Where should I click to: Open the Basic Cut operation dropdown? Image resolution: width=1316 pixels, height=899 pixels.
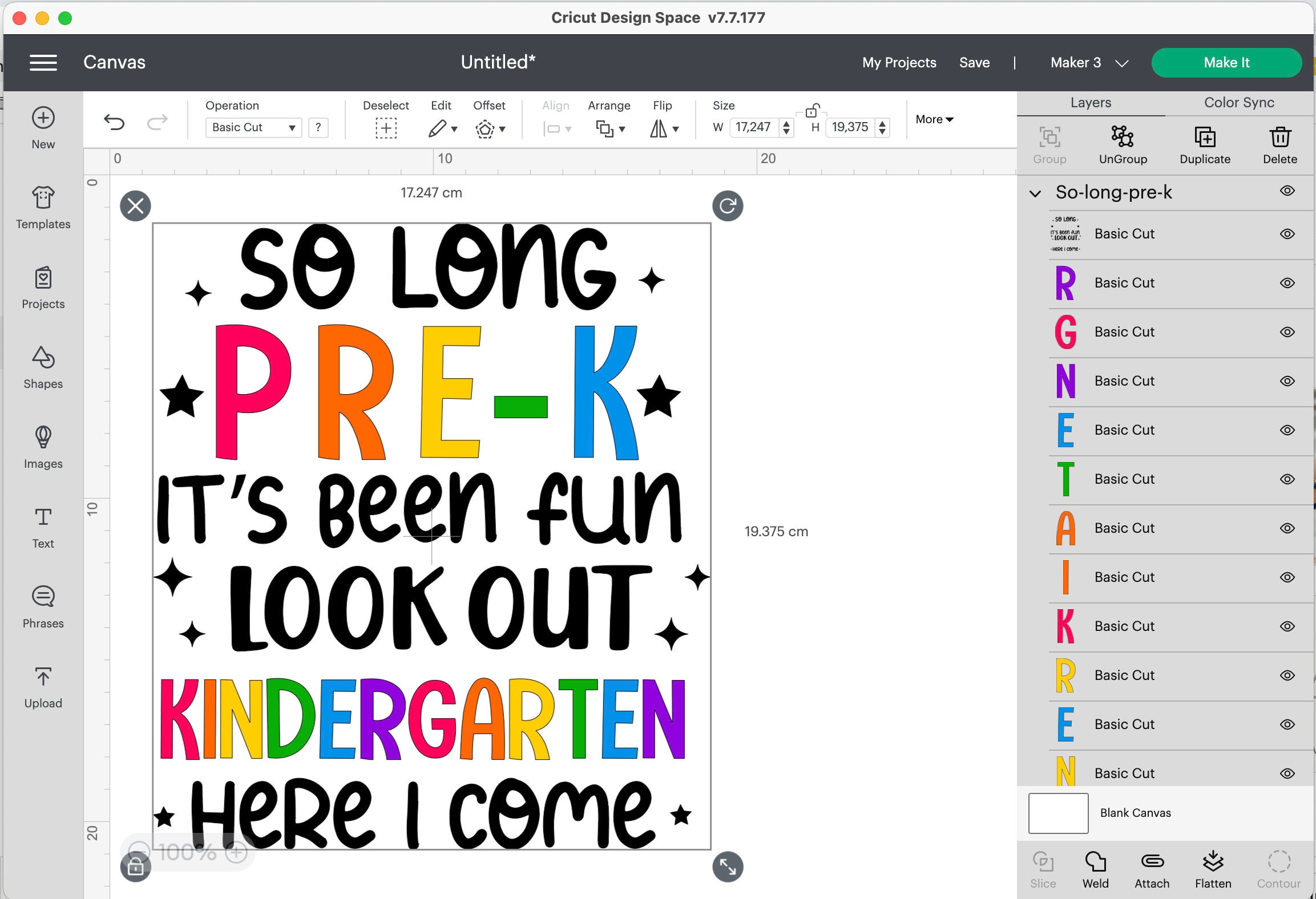coord(253,127)
